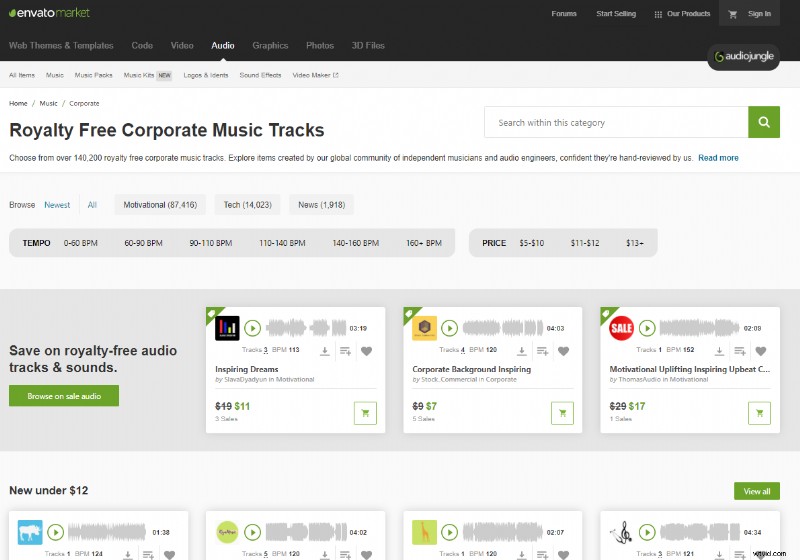Favorite Corporate Background Inspiring with heart
800x560 pixels.
563,351
